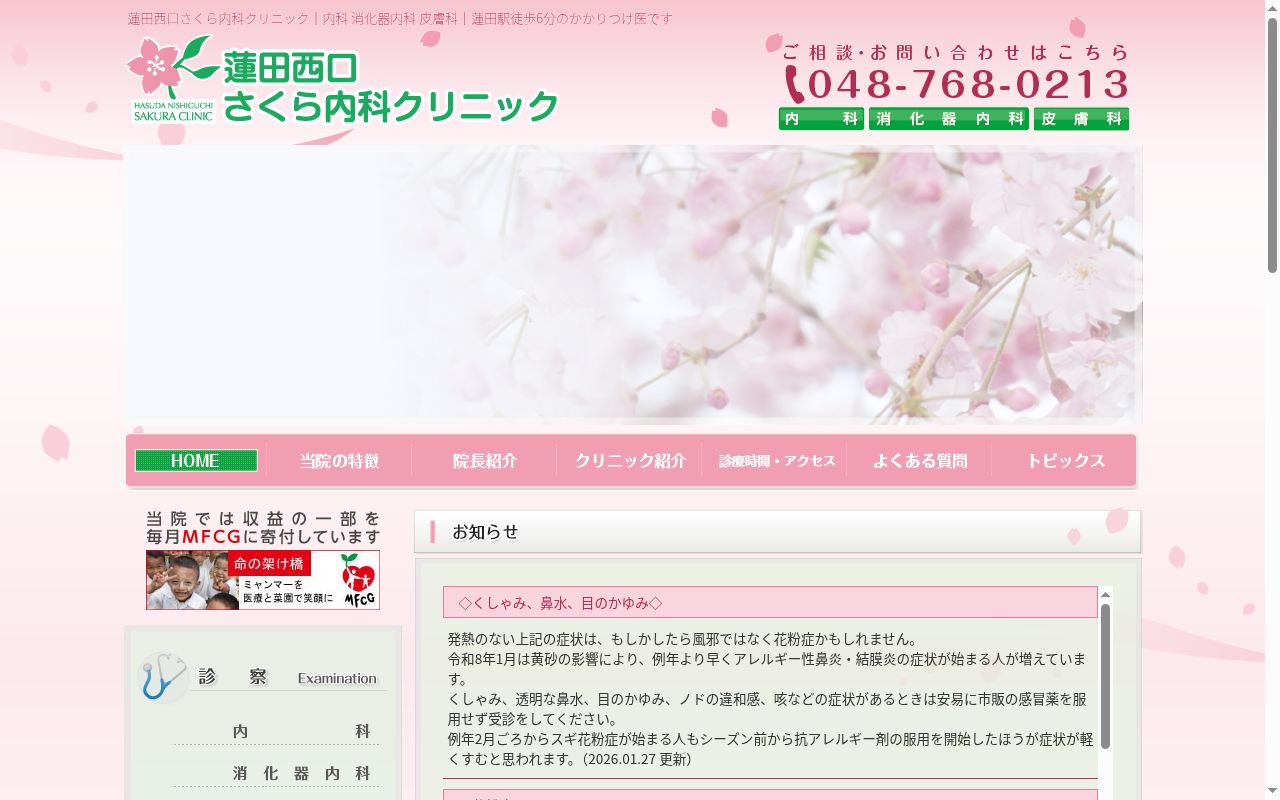The height and width of the screenshot is (800, 1280).
Task: Click the green 消化器内科 badge in the header
Action: pos(948,119)
